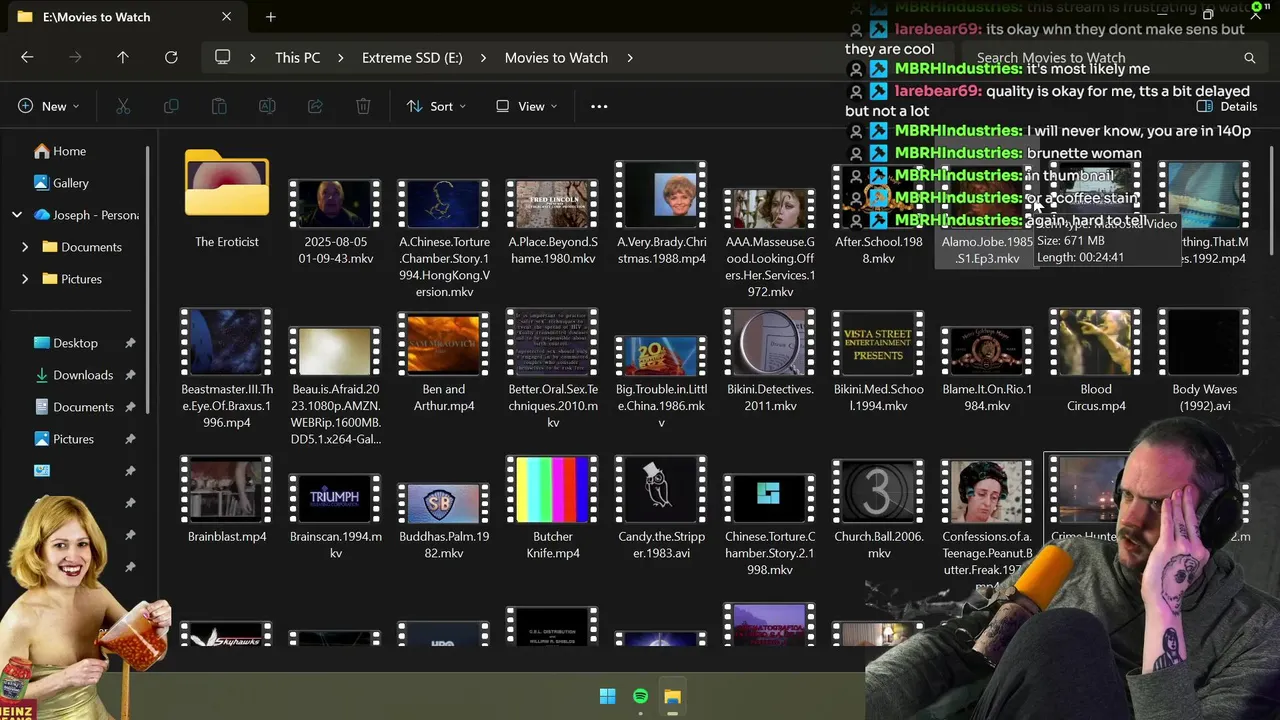Open pinned Documents quick access item

(x=83, y=407)
